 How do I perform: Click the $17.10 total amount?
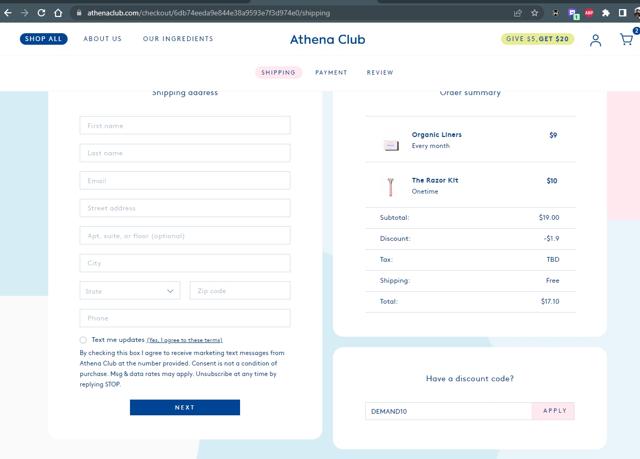pyautogui.click(x=550, y=302)
